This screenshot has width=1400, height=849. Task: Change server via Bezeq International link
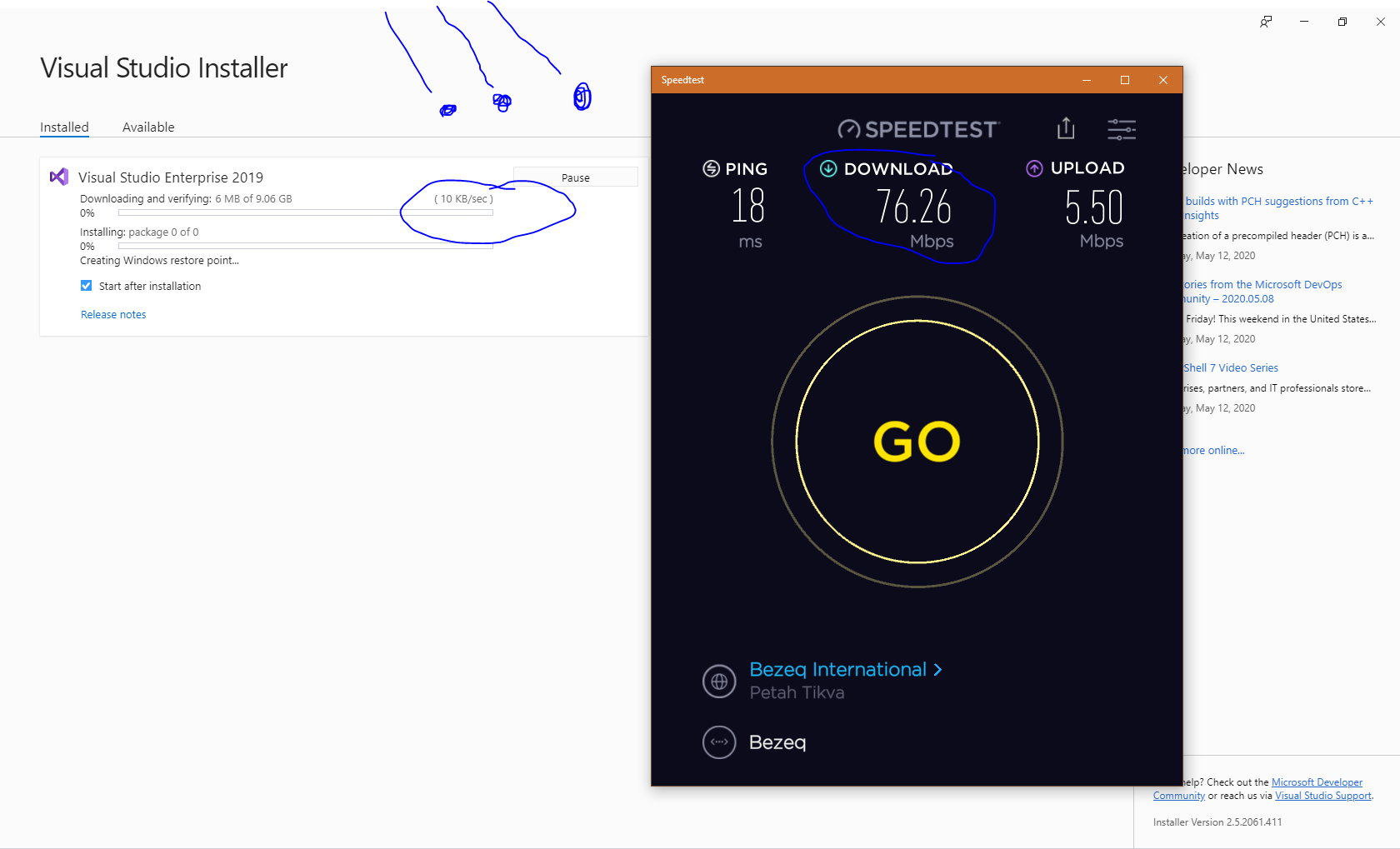(837, 670)
